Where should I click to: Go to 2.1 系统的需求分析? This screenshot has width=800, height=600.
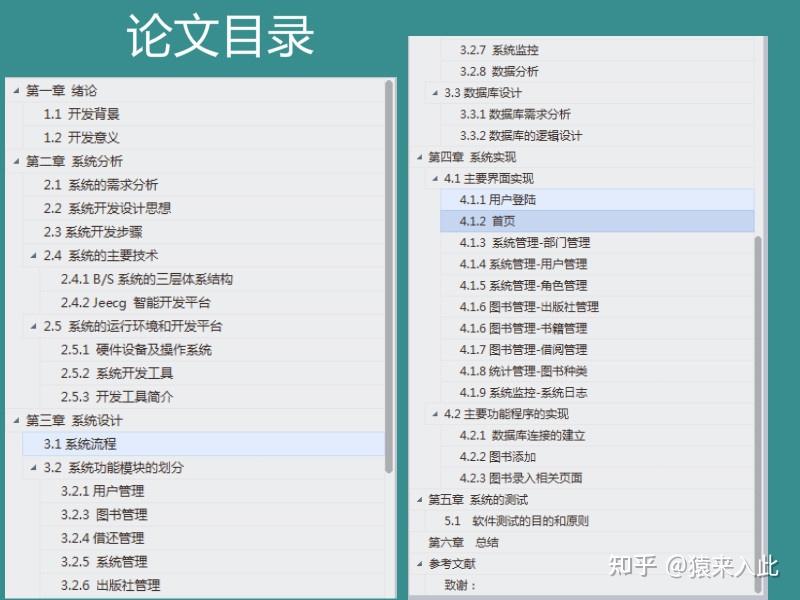point(101,185)
